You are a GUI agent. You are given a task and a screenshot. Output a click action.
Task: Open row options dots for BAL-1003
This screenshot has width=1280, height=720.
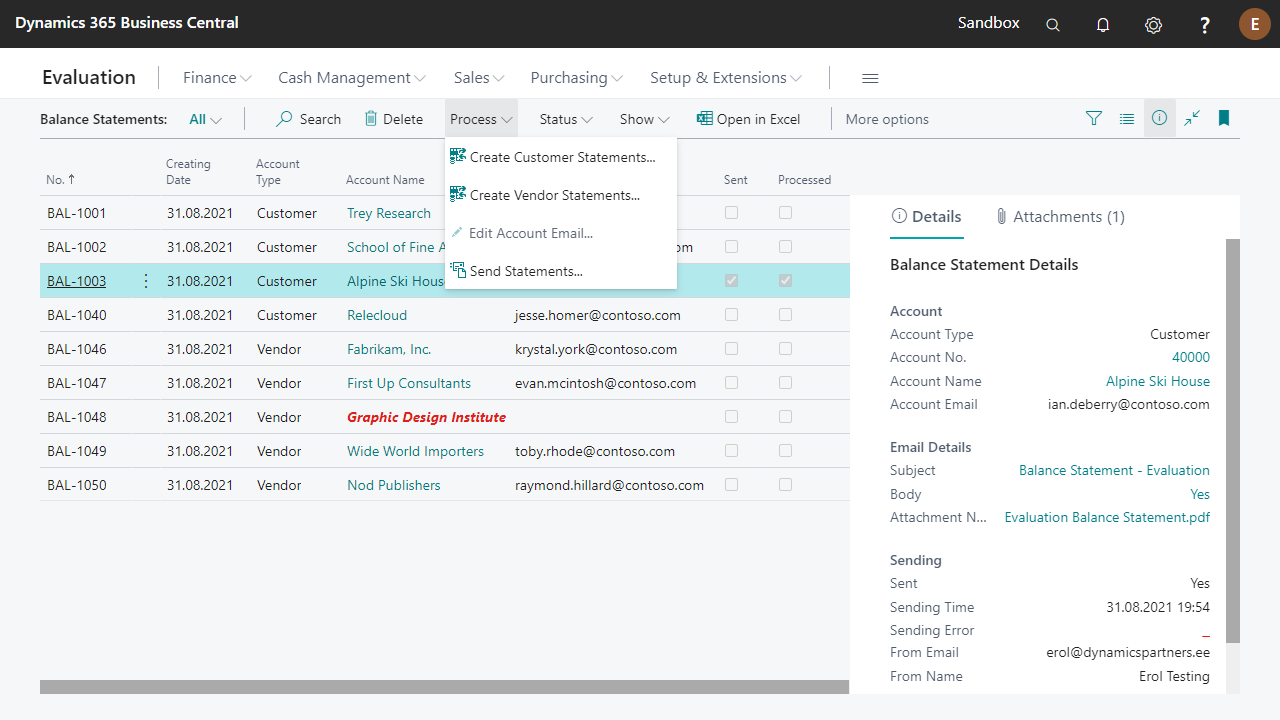(146, 281)
